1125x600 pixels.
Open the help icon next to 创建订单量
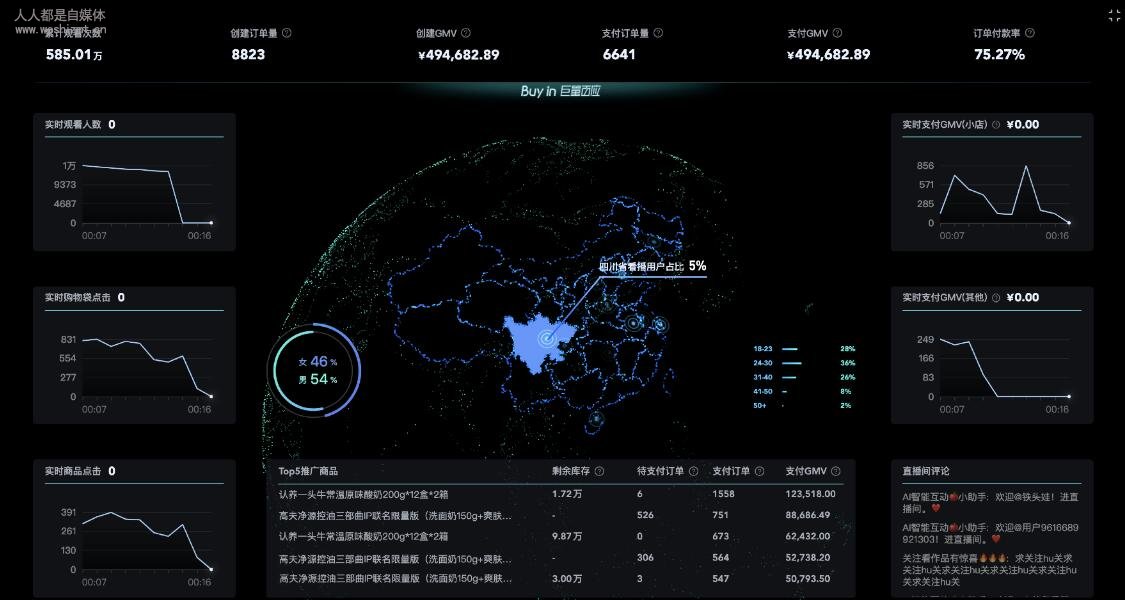287,33
